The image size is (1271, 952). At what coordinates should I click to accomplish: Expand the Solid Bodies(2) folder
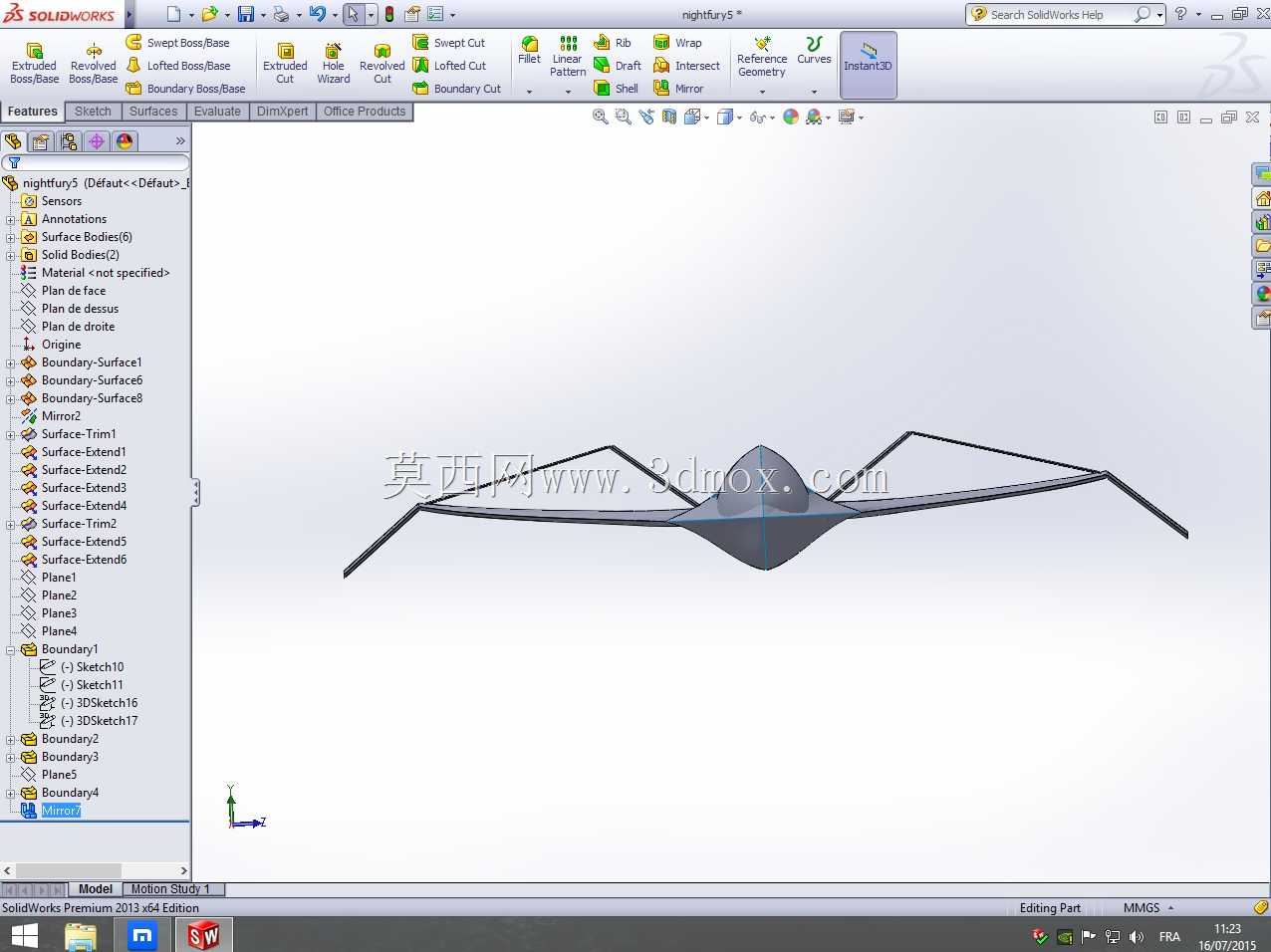(10, 255)
